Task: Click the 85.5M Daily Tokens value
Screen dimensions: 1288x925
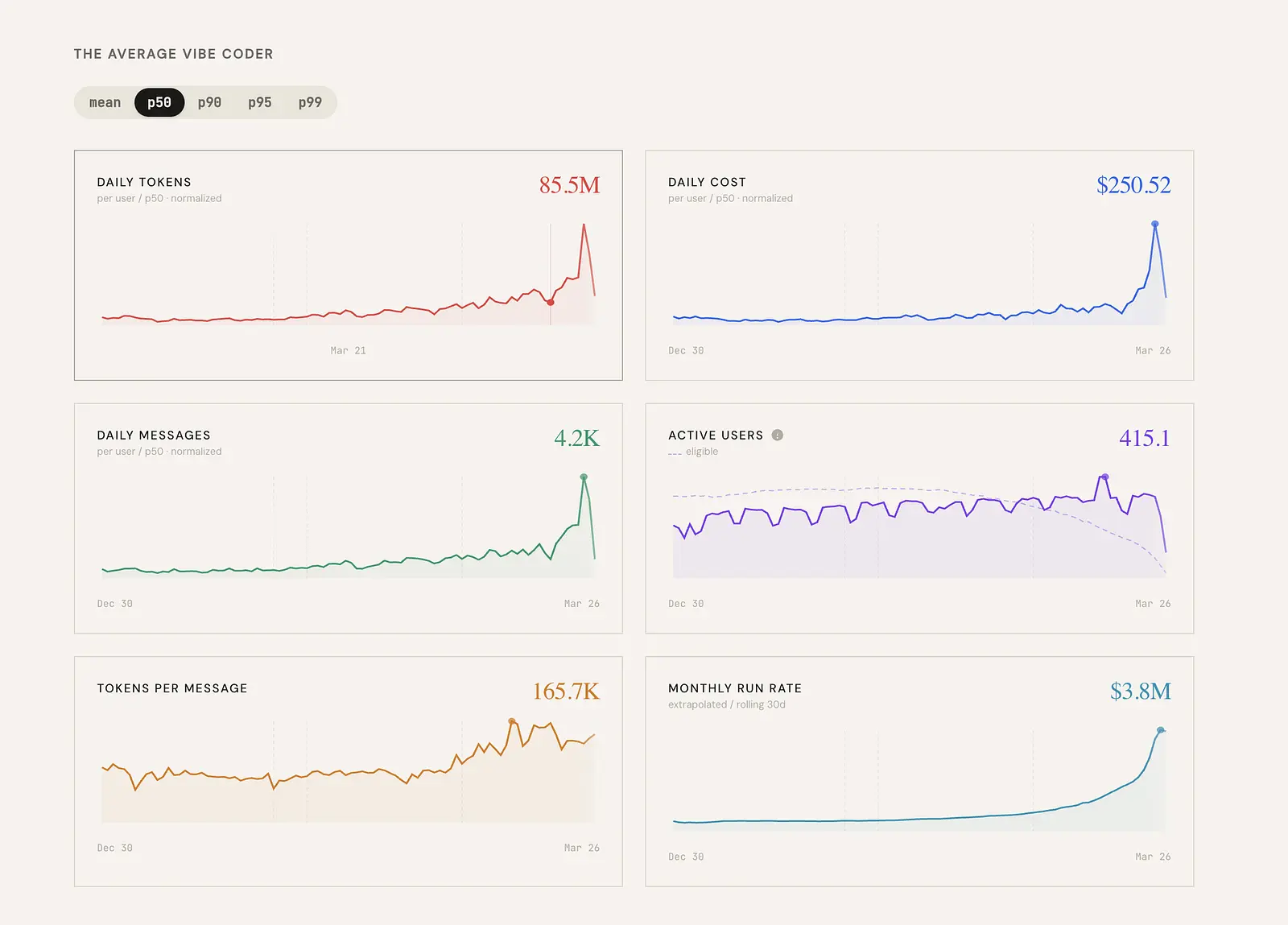Action: (x=570, y=185)
